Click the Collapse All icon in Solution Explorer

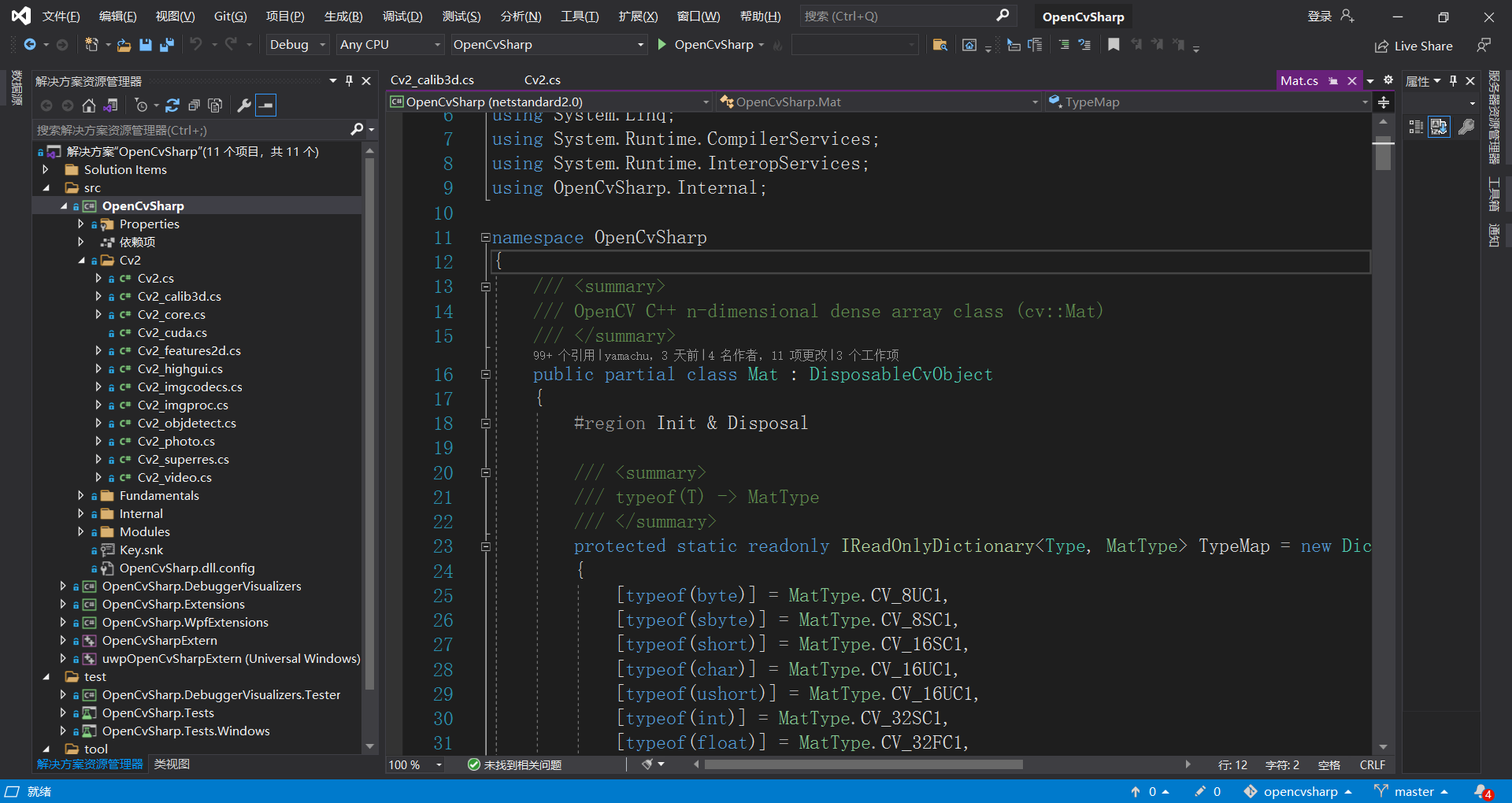[194, 105]
